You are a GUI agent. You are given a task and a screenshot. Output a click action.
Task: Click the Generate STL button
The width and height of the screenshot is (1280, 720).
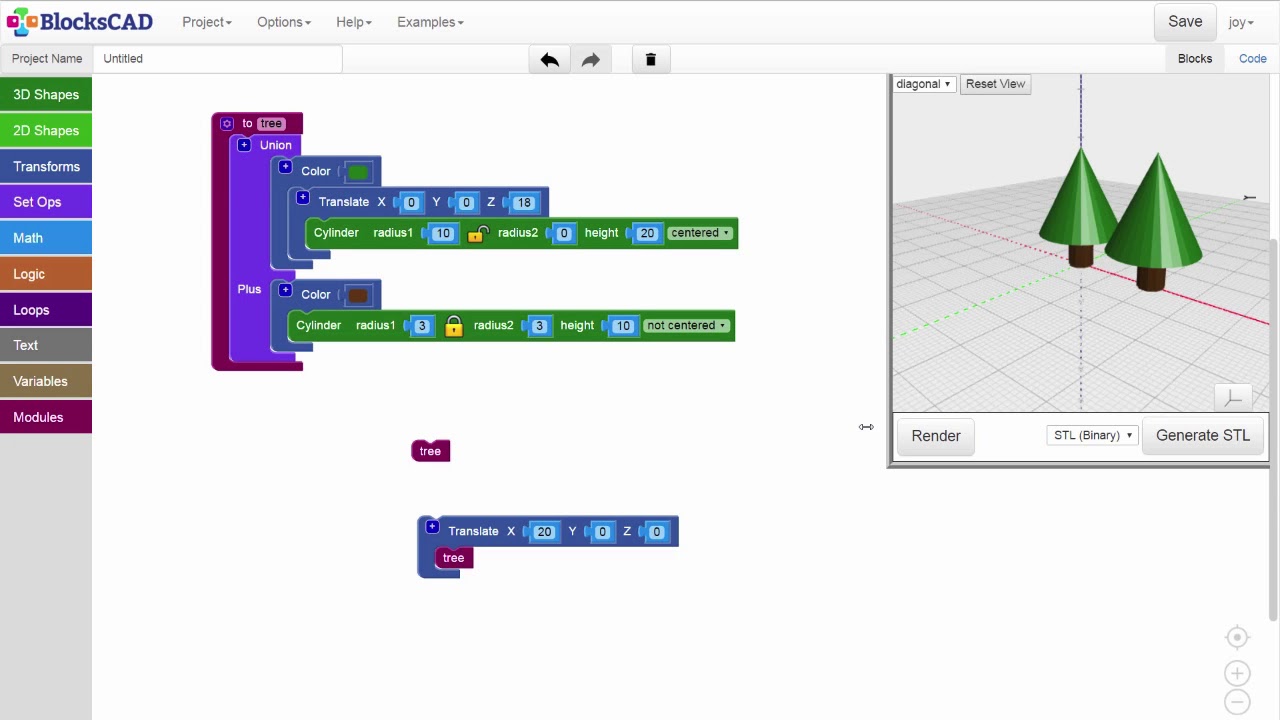[x=1203, y=436]
